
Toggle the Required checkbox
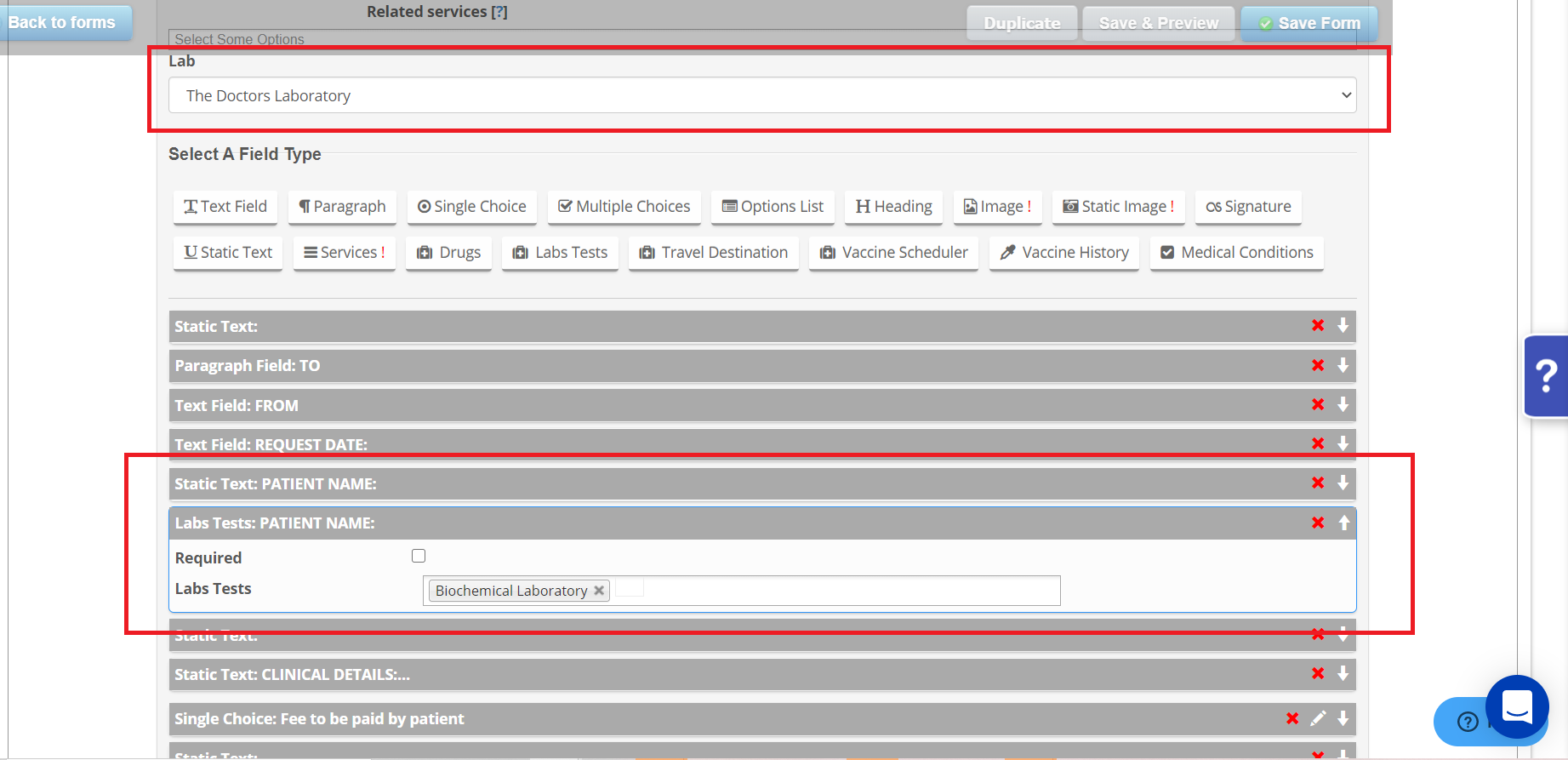419,556
